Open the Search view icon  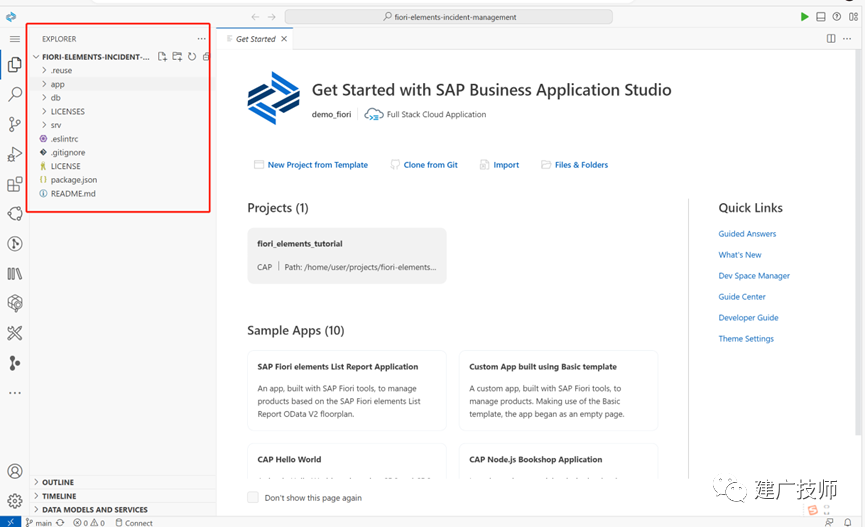[15, 94]
